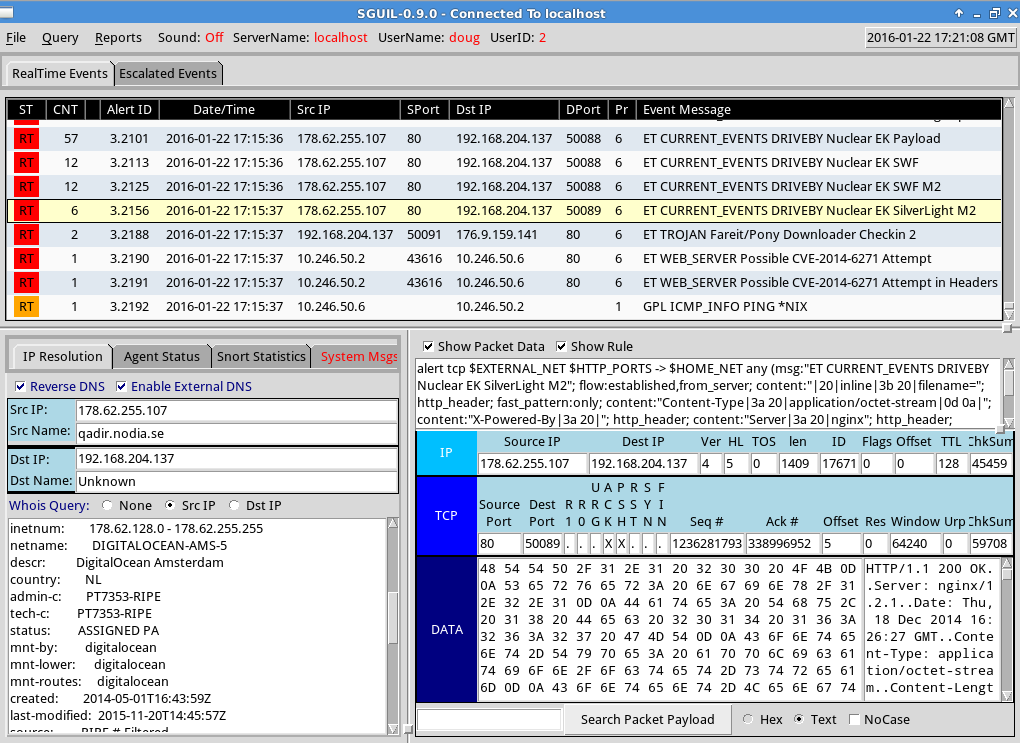Screen dimensions: 1020x743
Task: Switch to the Escalated Events tab
Action: click(x=168, y=73)
